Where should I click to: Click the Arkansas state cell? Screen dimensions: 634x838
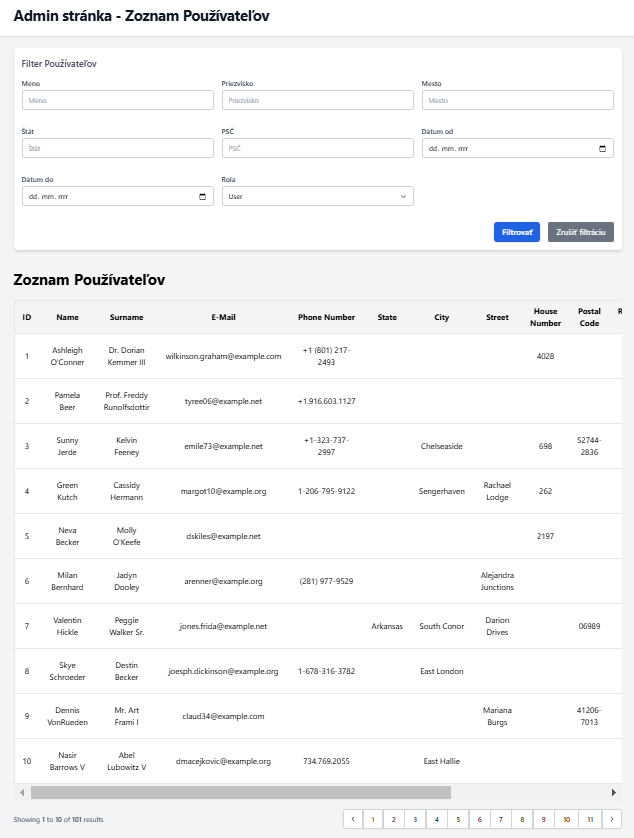tap(387, 626)
